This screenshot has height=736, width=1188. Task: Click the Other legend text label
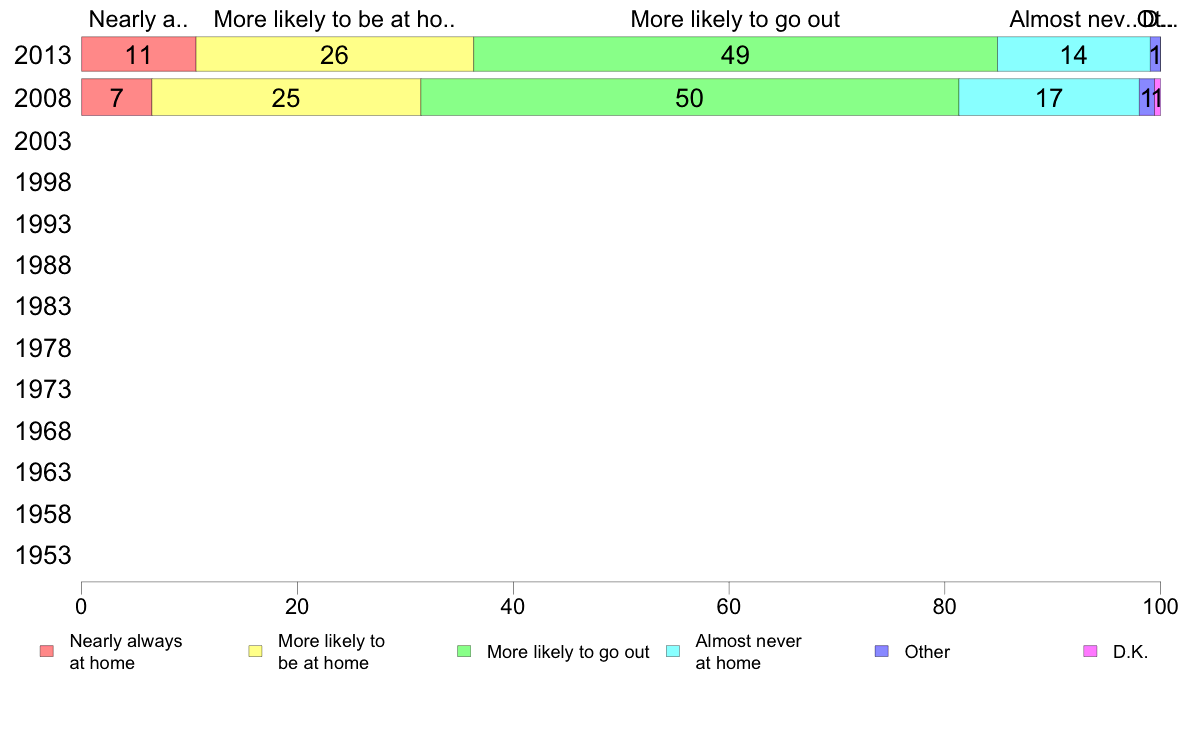point(927,652)
